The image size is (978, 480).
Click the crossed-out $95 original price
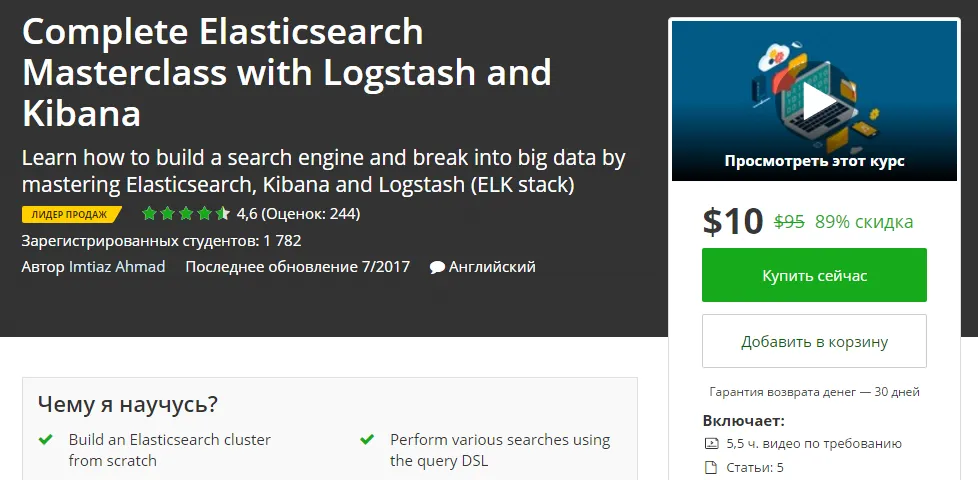[x=790, y=222]
